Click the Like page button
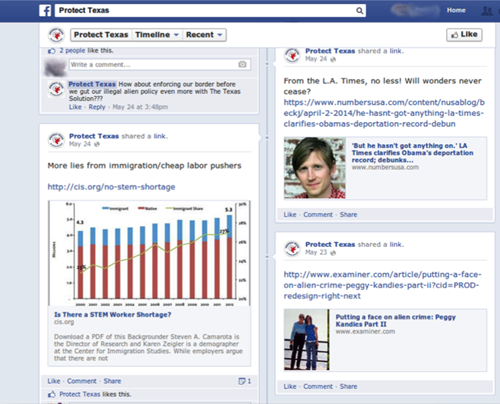 [x=464, y=35]
